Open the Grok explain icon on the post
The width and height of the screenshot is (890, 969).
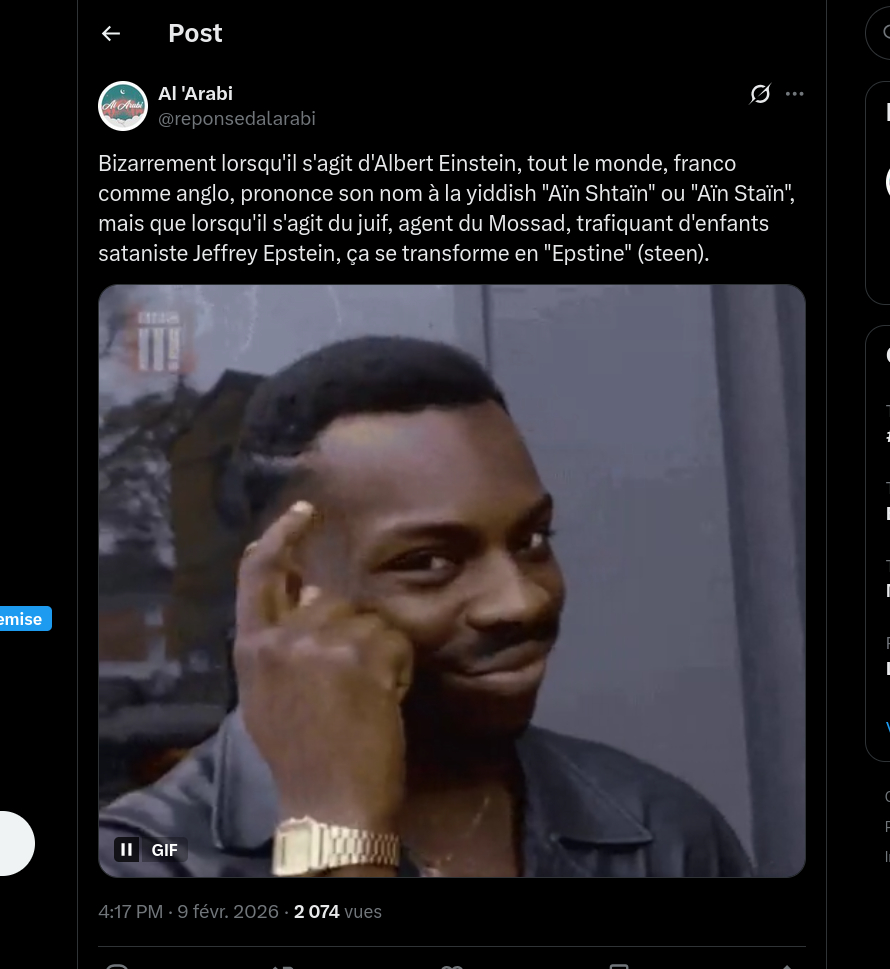tap(760, 94)
